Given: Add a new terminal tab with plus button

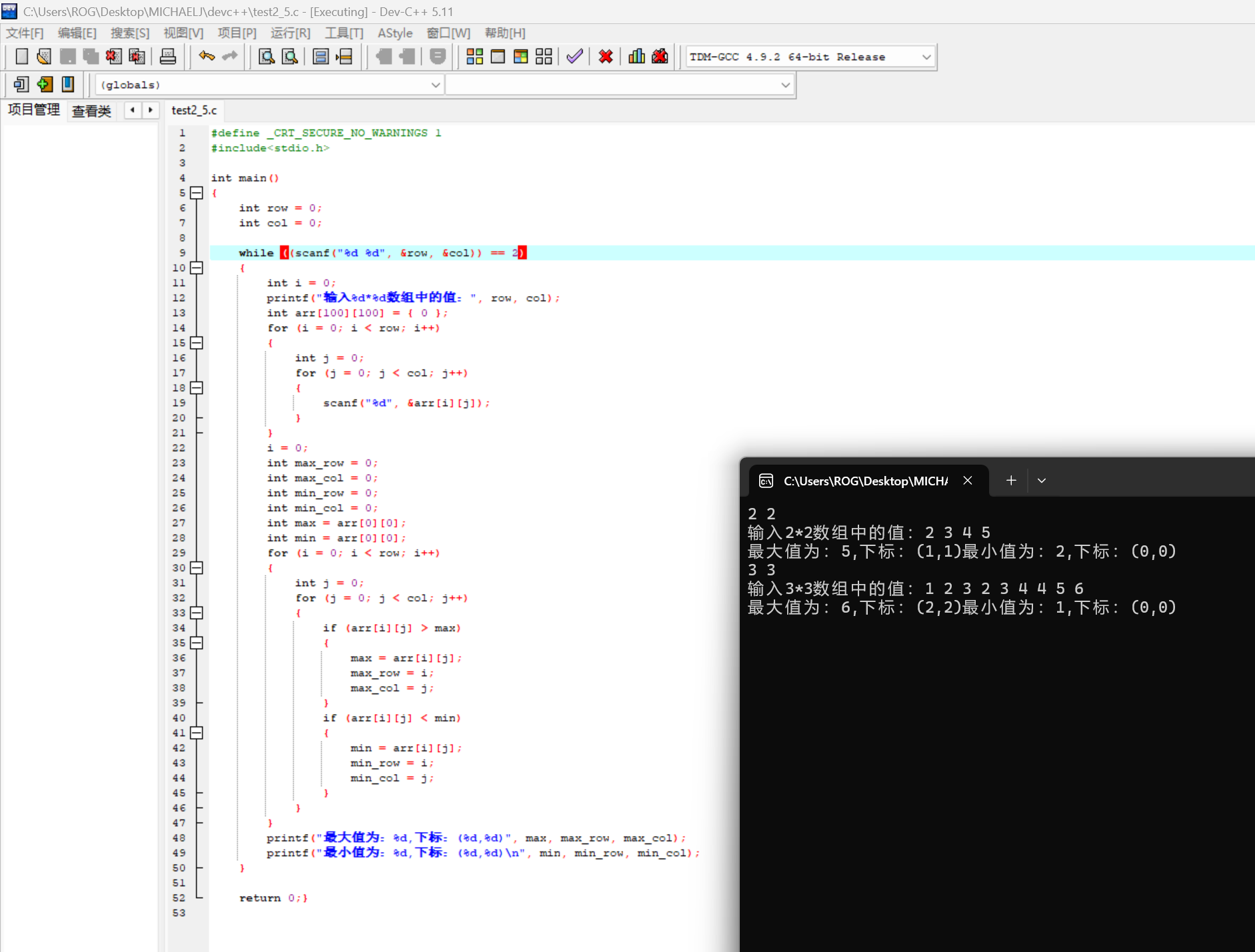Looking at the screenshot, I should [x=1011, y=481].
